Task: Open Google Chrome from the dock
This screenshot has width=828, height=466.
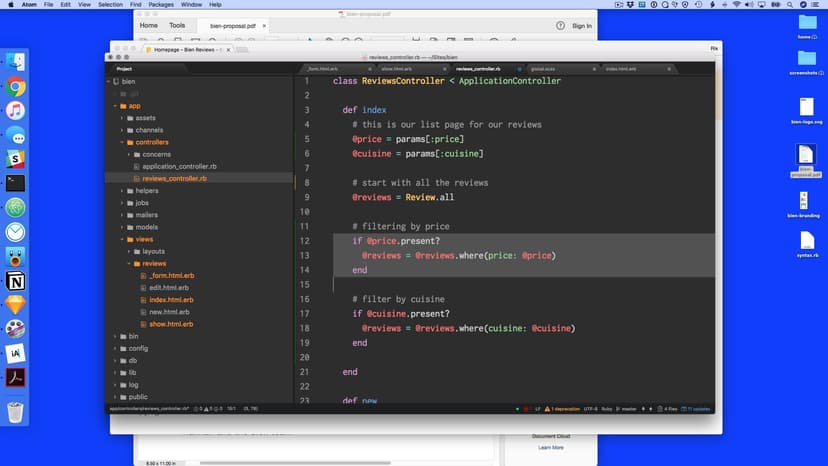Action: (16, 87)
